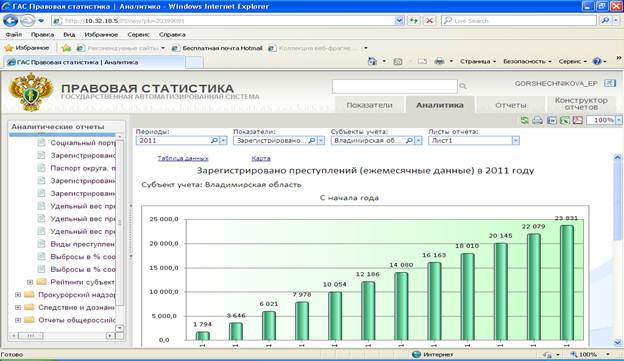Viewport: 624px width, 361px height.
Task: Open the Субъекты учета dropdown arrow
Action: click(418, 140)
